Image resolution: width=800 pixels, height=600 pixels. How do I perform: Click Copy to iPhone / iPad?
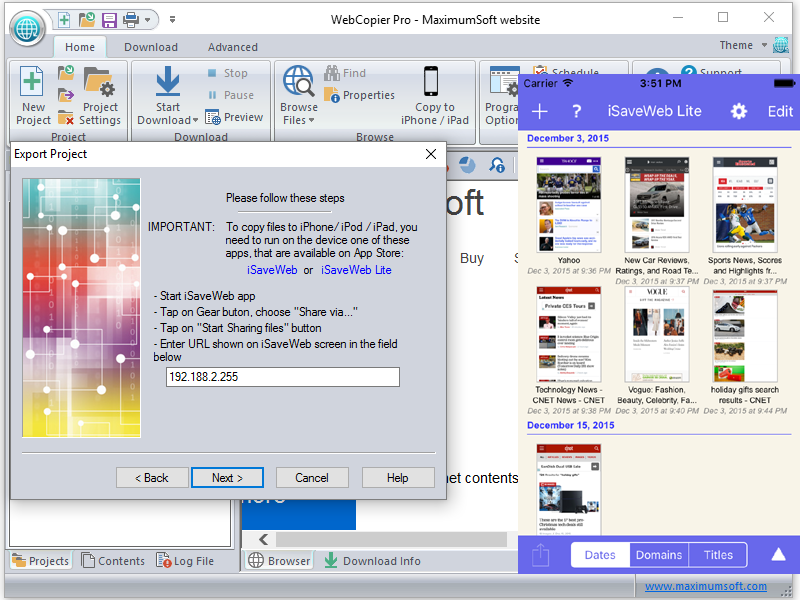pyautogui.click(x=434, y=95)
